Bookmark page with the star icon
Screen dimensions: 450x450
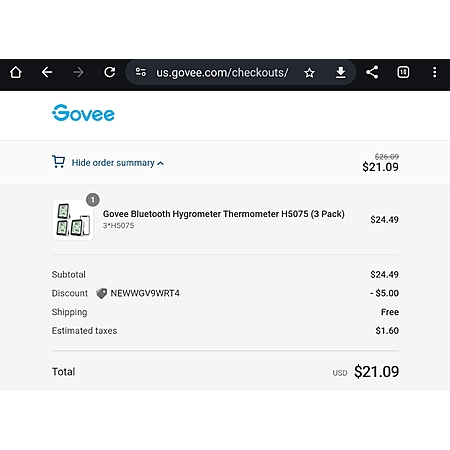[x=309, y=73]
